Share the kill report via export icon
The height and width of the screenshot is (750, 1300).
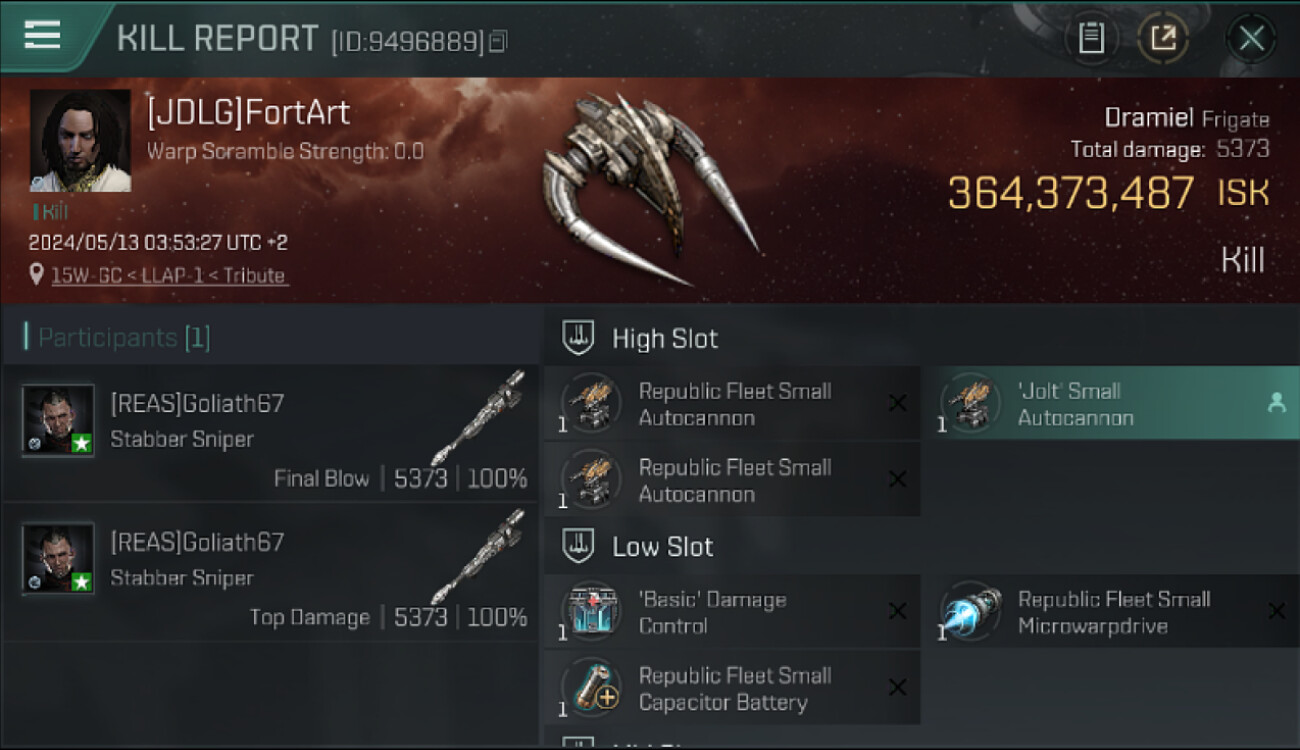1163,39
